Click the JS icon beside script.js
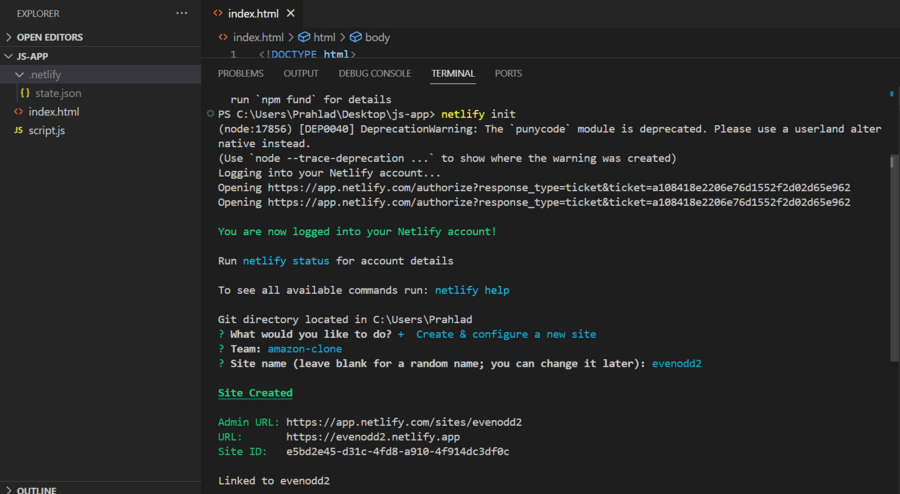The image size is (900, 494). click(x=18, y=130)
